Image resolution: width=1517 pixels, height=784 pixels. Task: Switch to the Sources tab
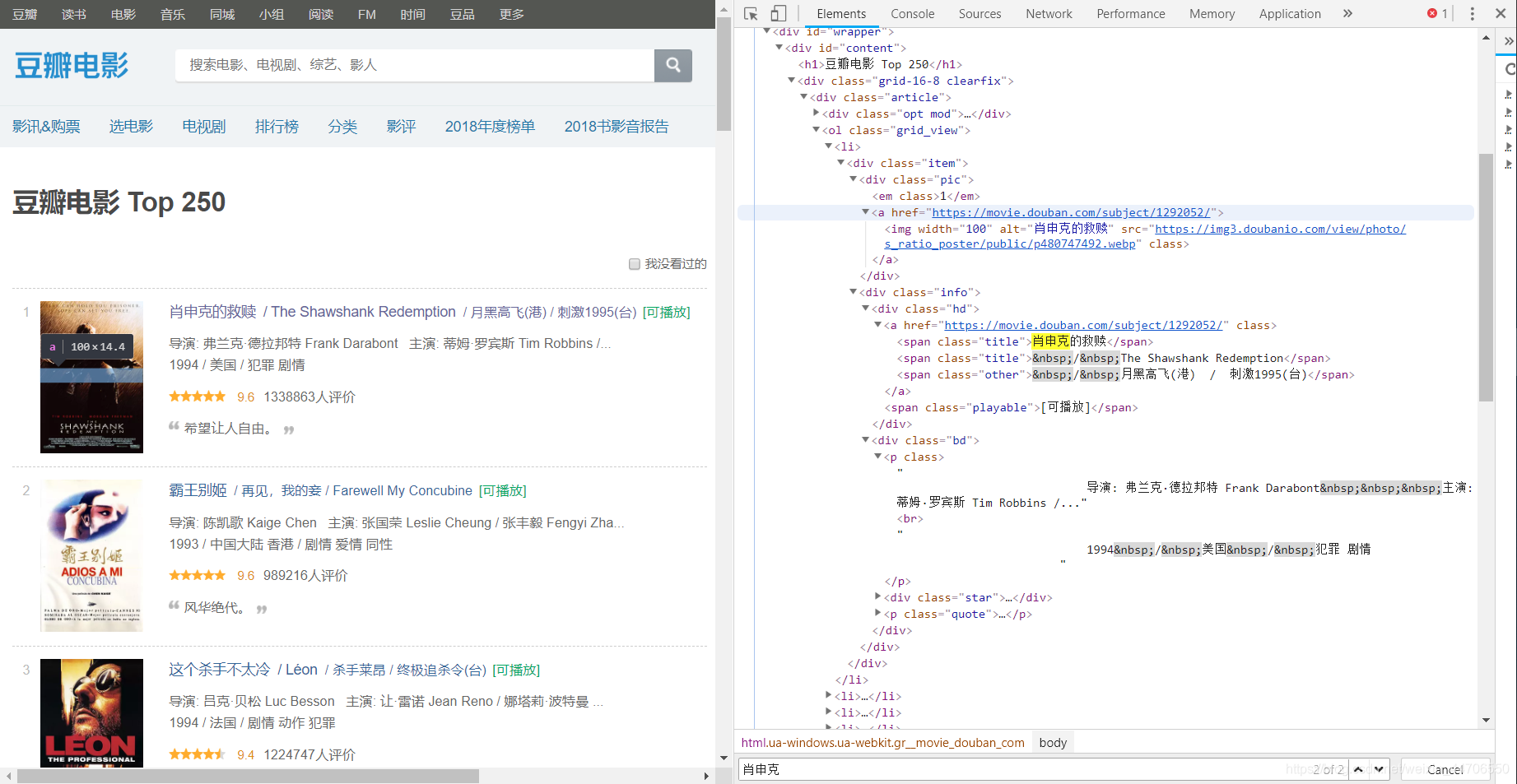tap(980, 13)
